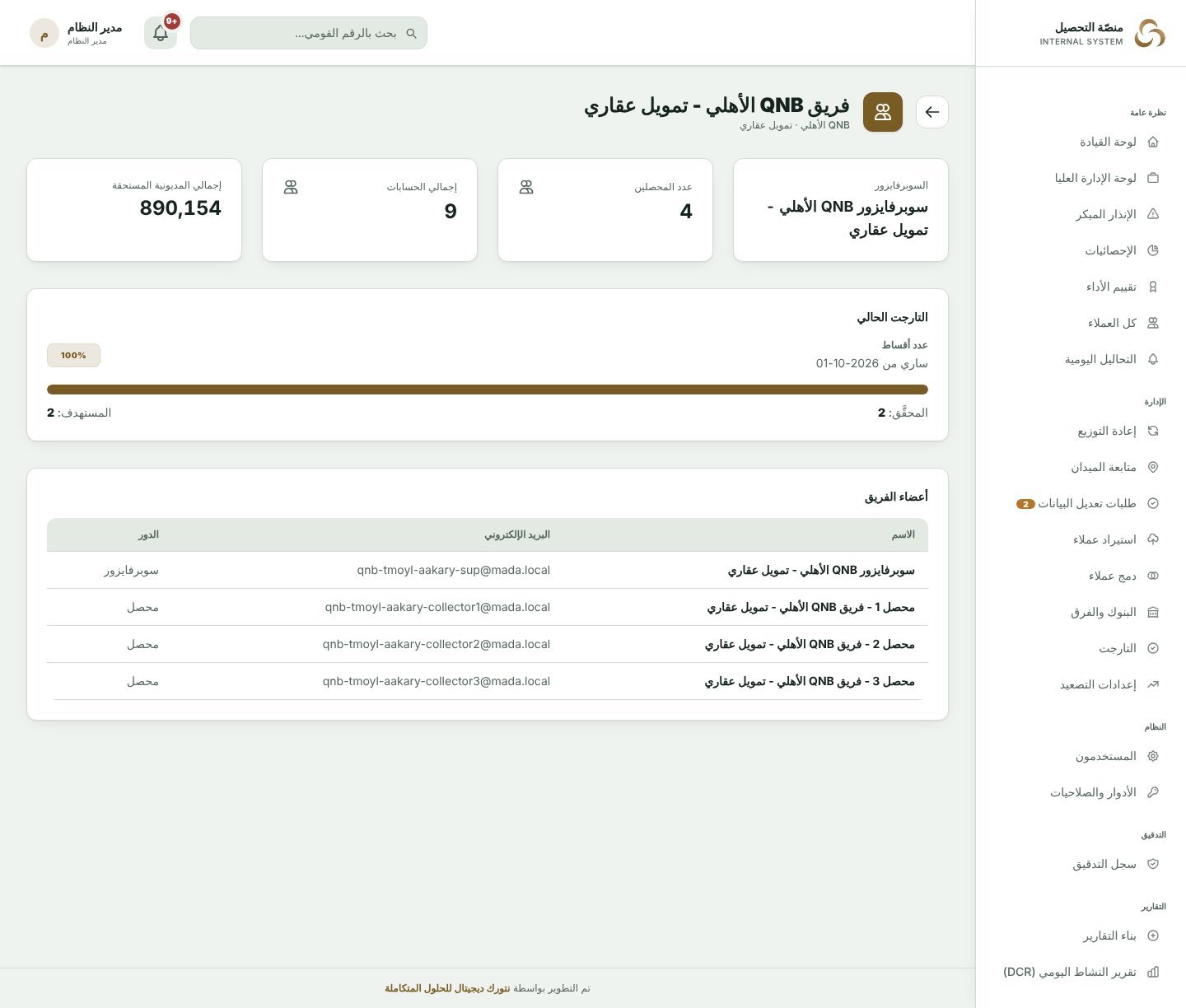Image resolution: width=1186 pixels, height=1008 pixels.
Task: Click the users icon next to كل العملاء
Action: [x=1153, y=323]
